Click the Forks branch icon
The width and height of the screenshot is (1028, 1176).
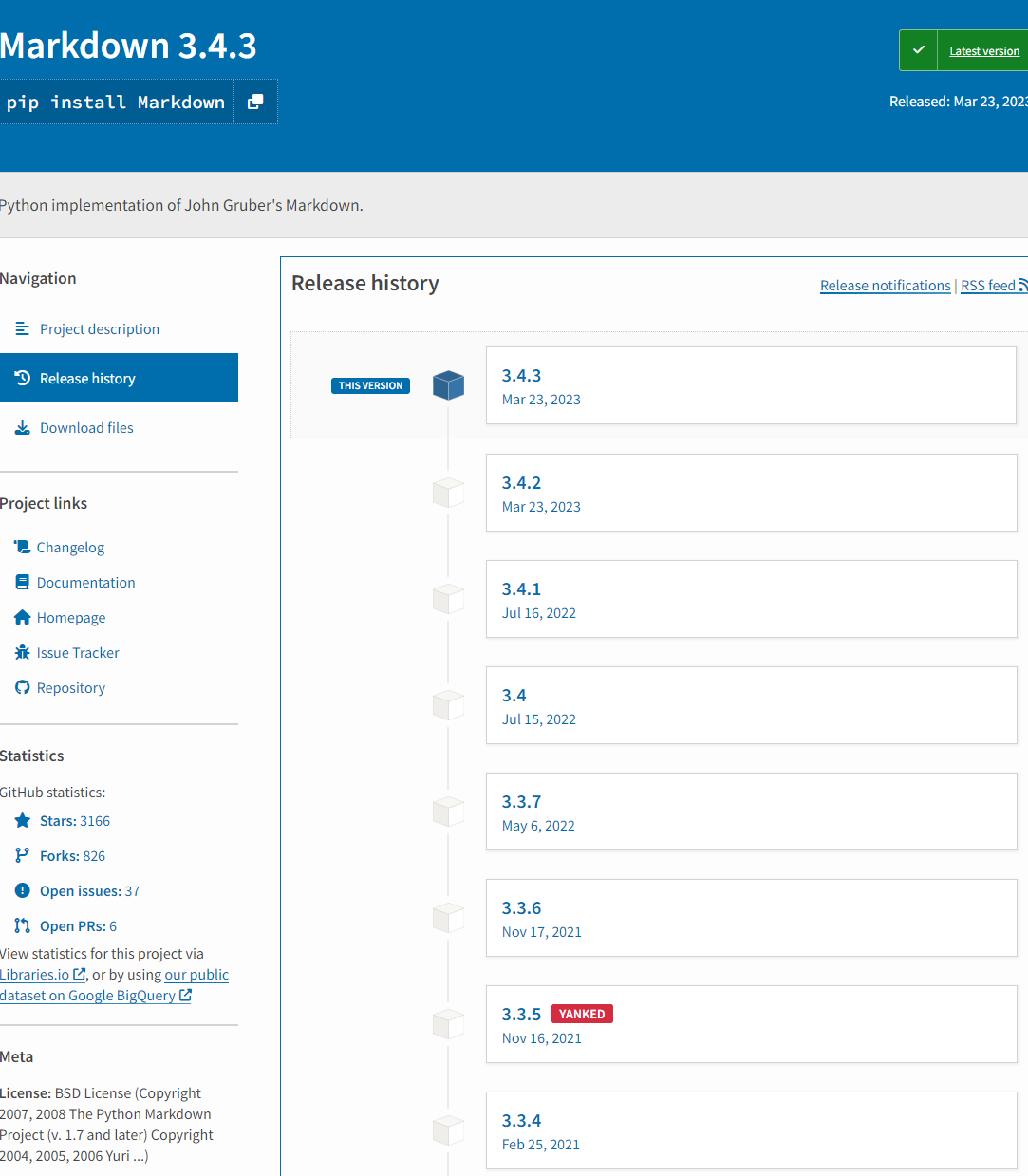click(x=23, y=855)
